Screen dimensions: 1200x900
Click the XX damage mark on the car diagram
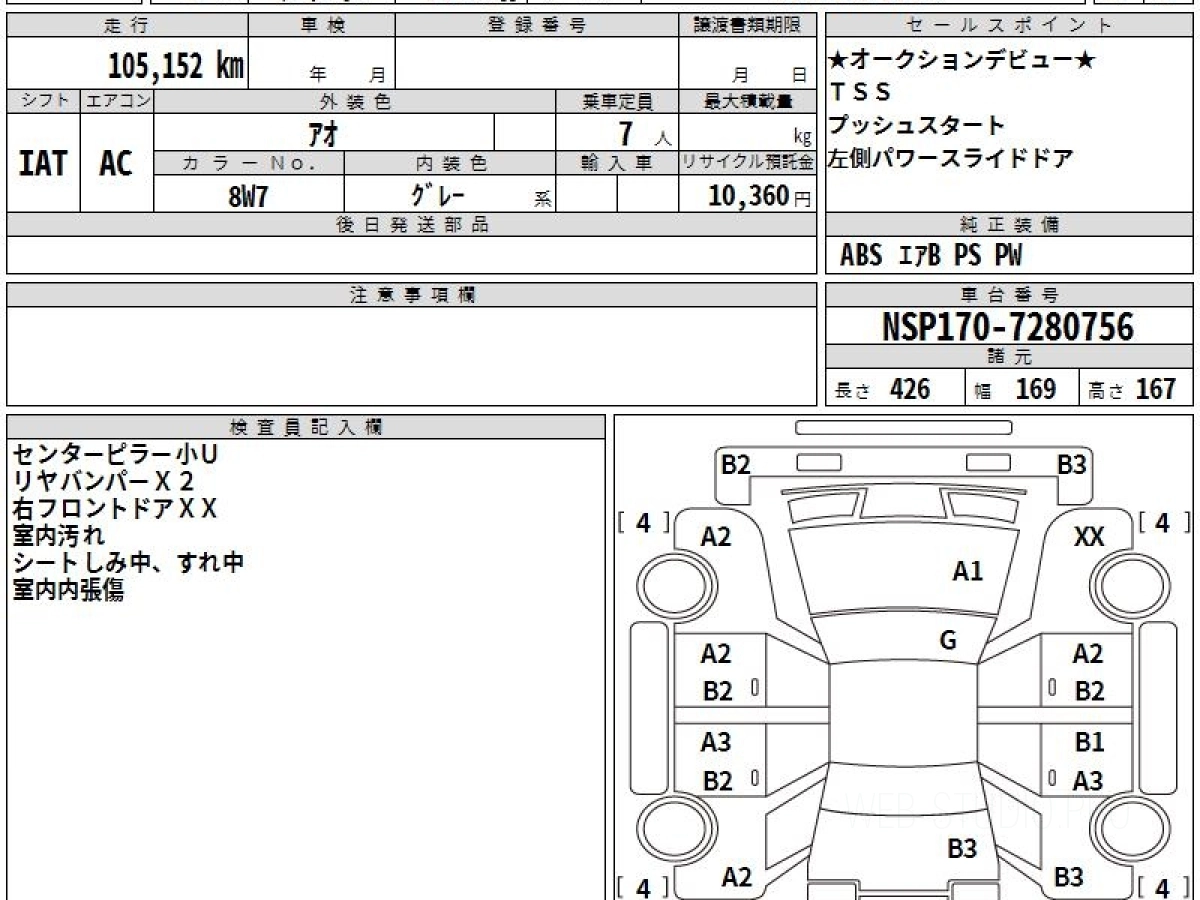1088,537
